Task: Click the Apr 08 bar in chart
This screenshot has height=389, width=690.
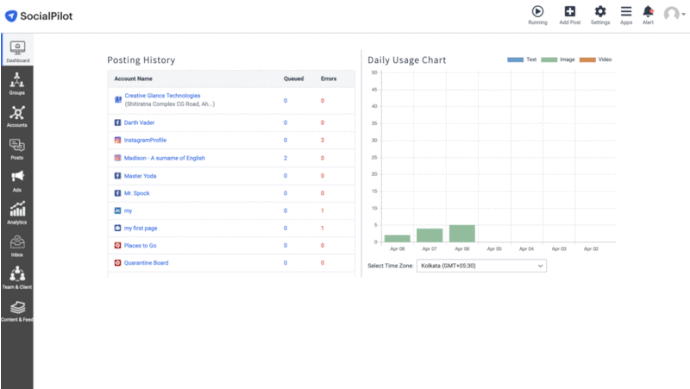Action: tap(397, 239)
